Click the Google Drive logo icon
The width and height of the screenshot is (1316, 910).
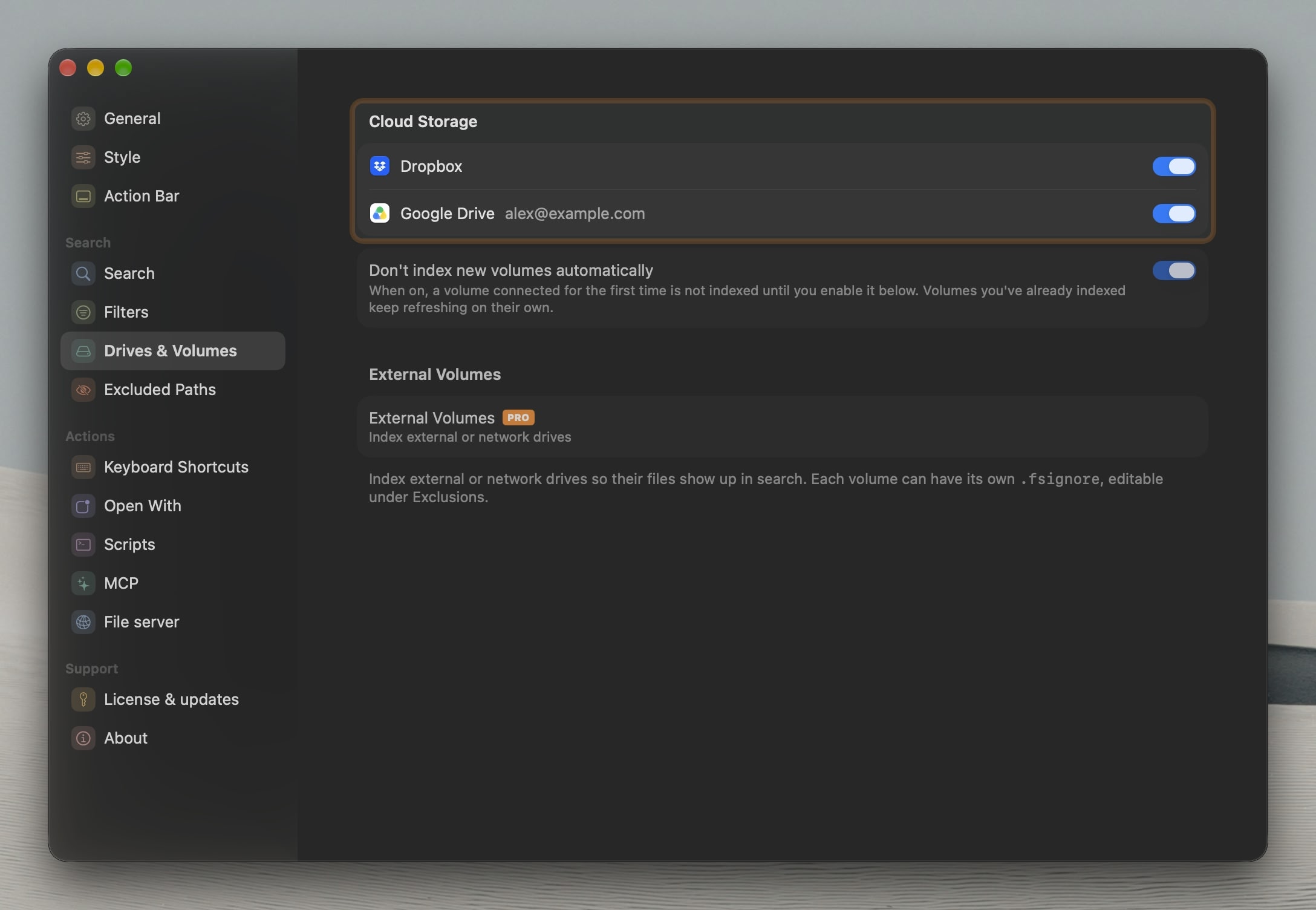[x=380, y=213]
